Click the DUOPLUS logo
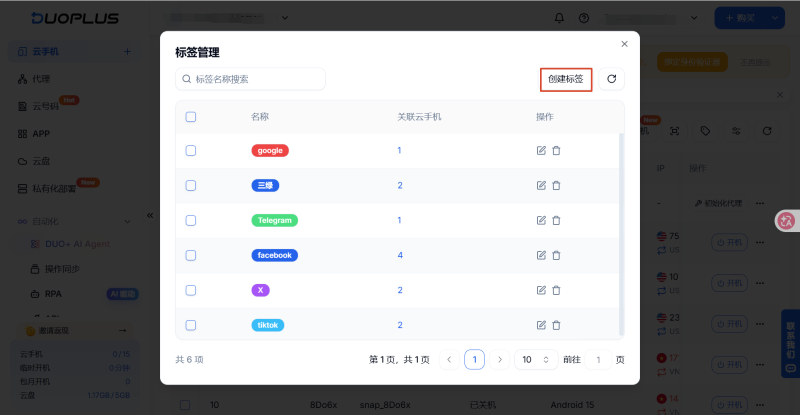This screenshot has width=800, height=415. pos(75,18)
